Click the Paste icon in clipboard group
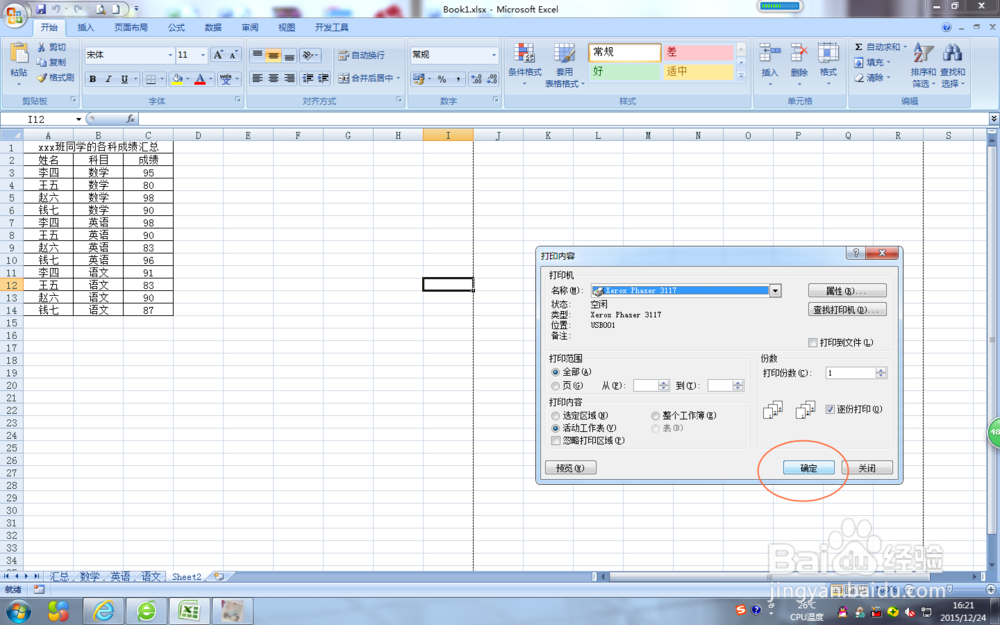This screenshot has height=625, width=1000. (x=18, y=55)
